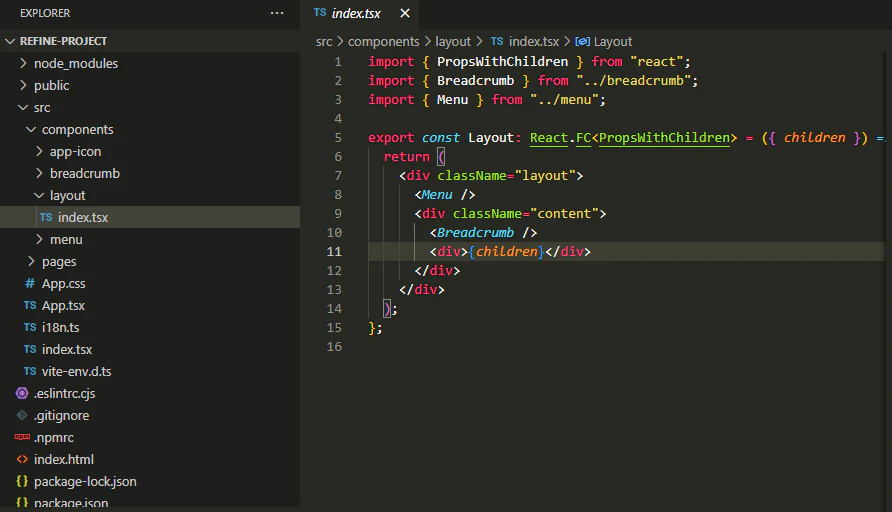Click line number 11 in the gutter
This screenshot has width=892, height=512.
334,251
